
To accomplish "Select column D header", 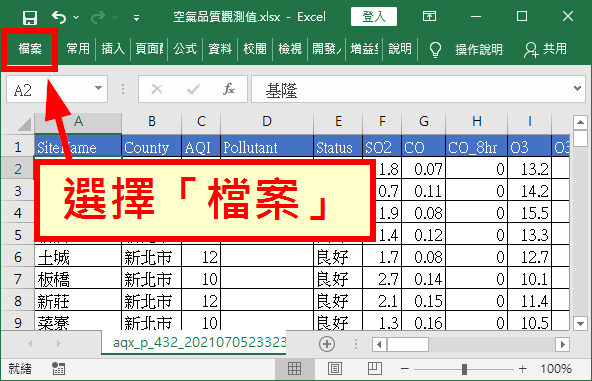I will [x=267, y=122].
